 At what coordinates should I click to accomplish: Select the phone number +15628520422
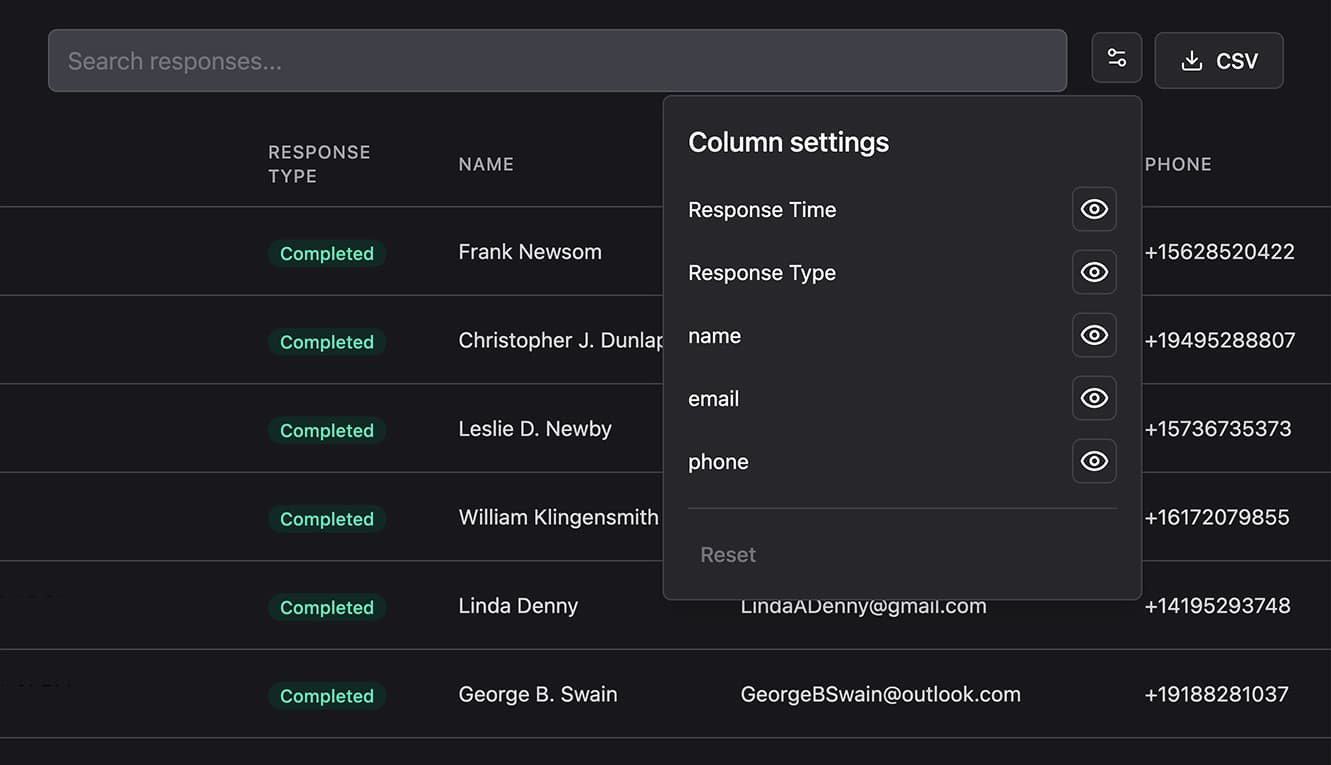tap(1219, 251)
